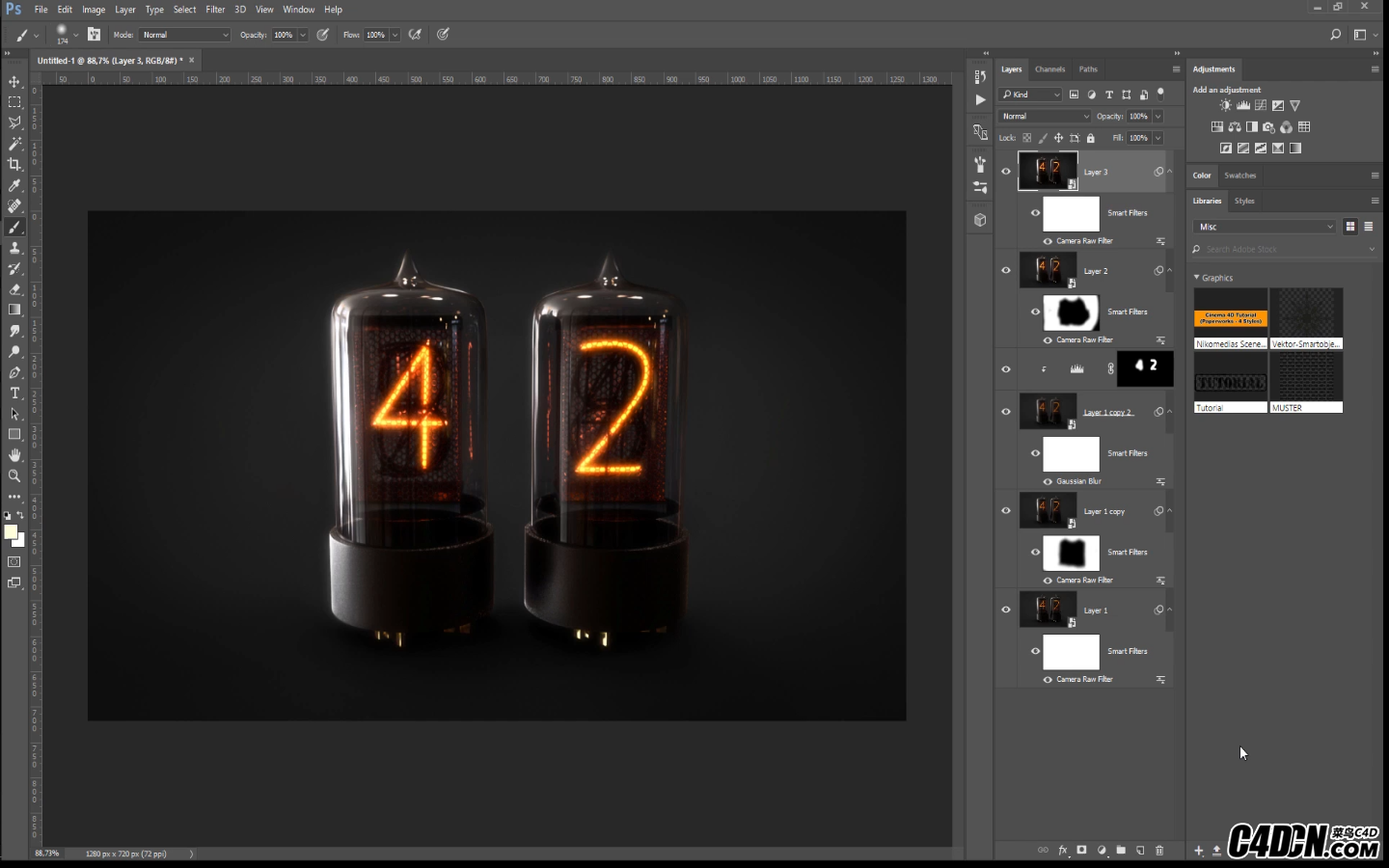The image size is (1389, 868).
Task: Click the foreground color swatch
Action: pos(11,532)
